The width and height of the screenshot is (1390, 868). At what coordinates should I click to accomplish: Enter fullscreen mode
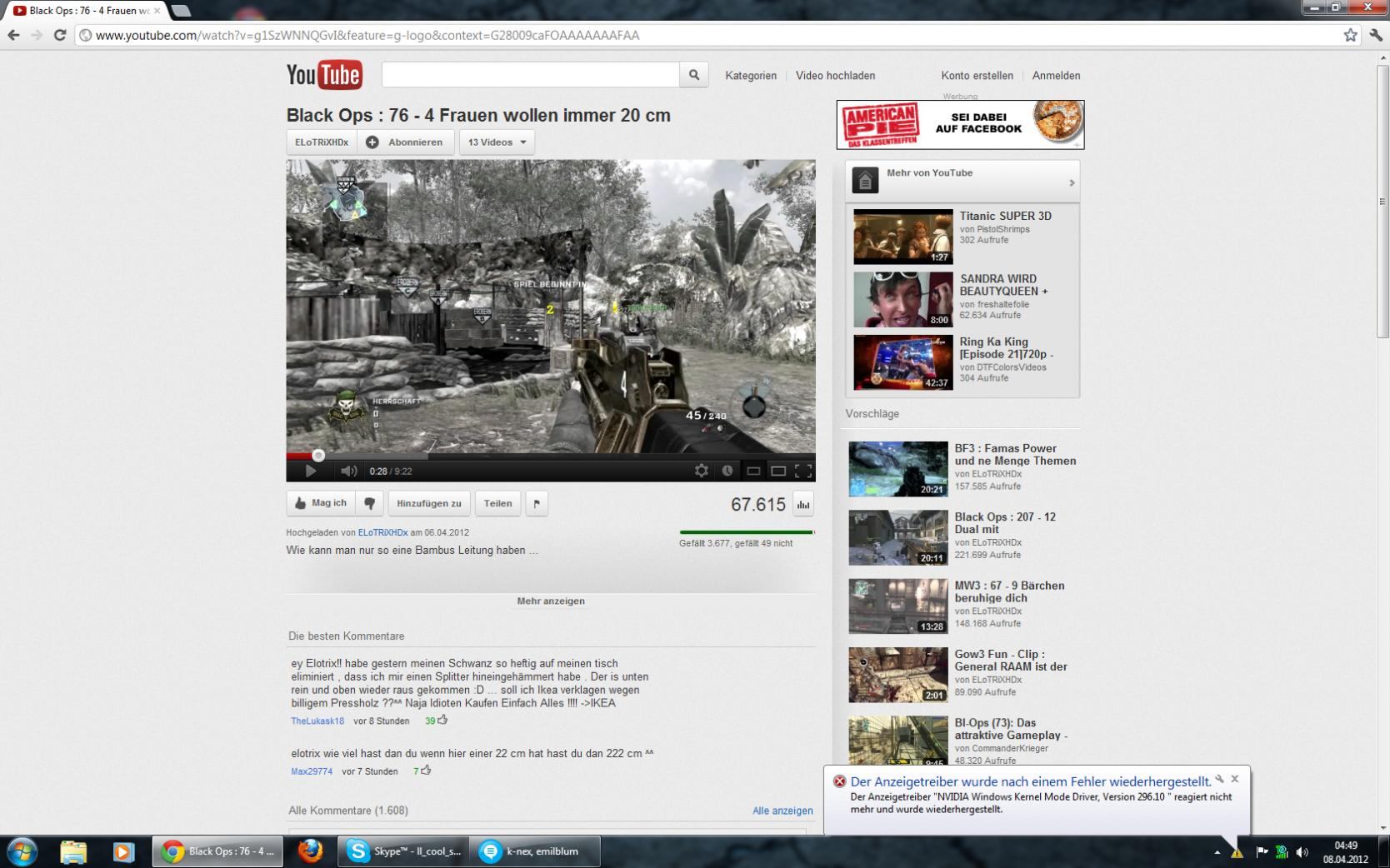803,471
